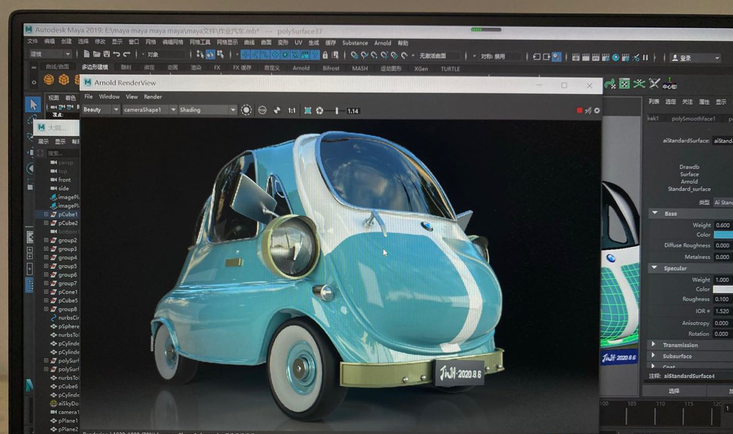
Task: Toggle the cyan crop region icon
Action: click(308, 111)
